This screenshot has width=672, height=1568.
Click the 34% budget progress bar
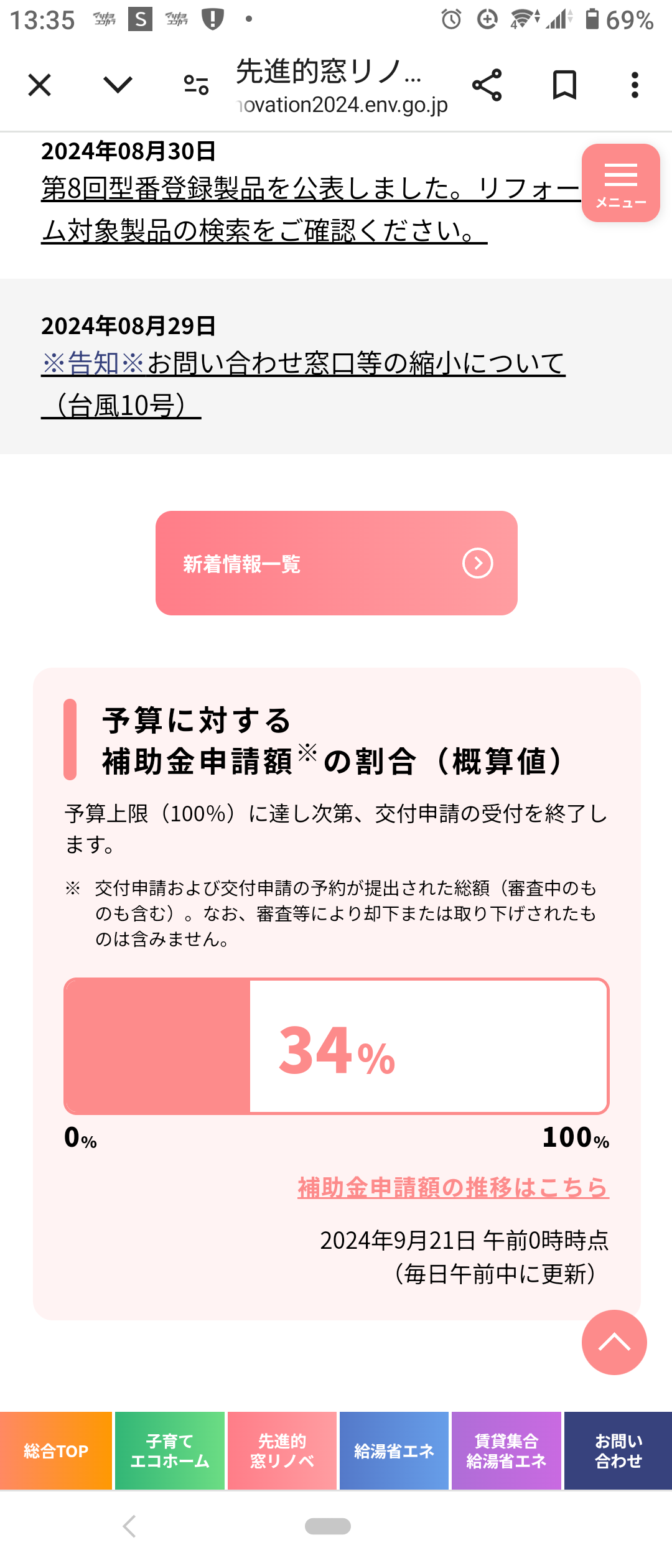click(336, 1046)
